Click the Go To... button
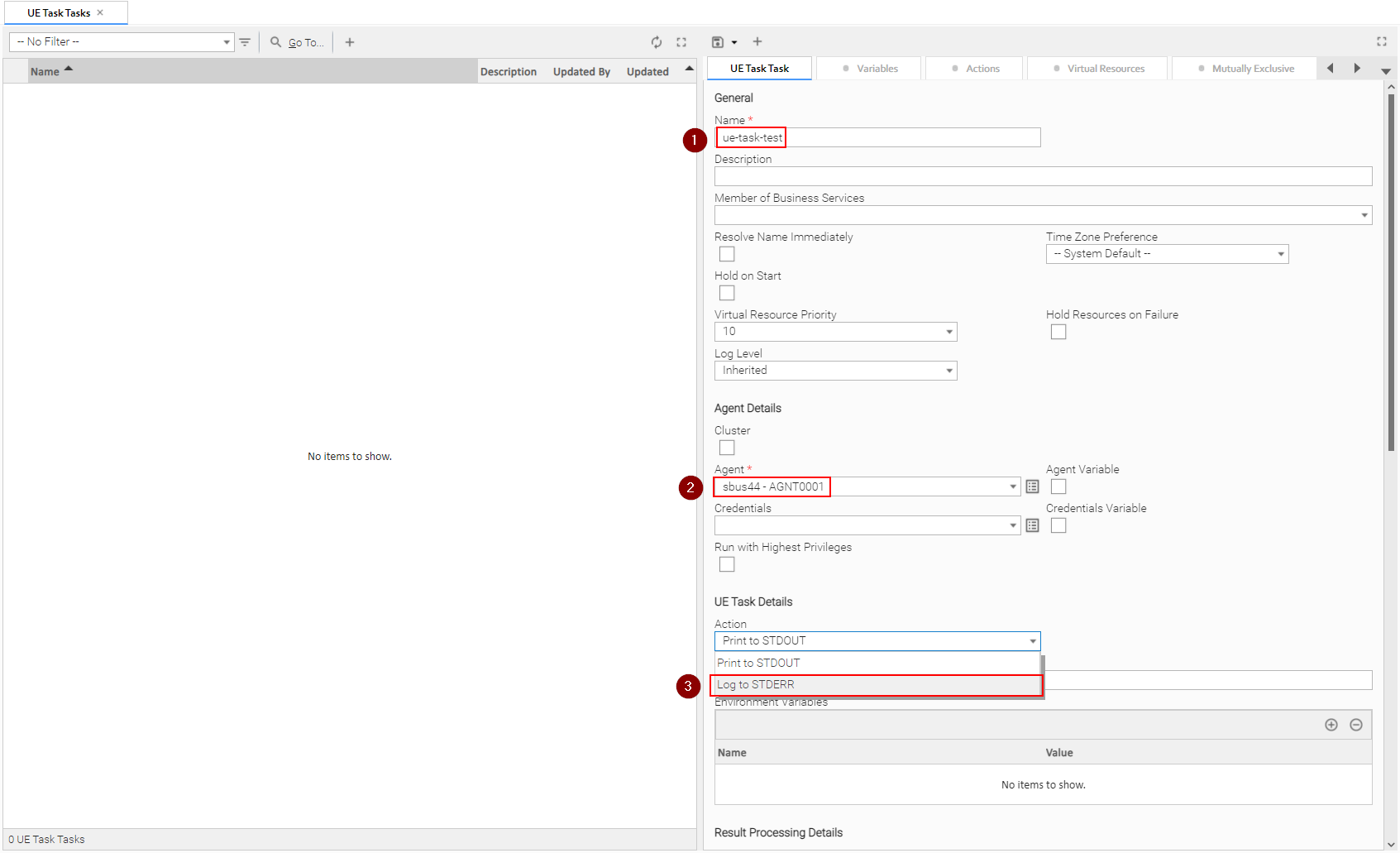The width and height of the screenshot is (1400, 853). (x=297, y=42)
